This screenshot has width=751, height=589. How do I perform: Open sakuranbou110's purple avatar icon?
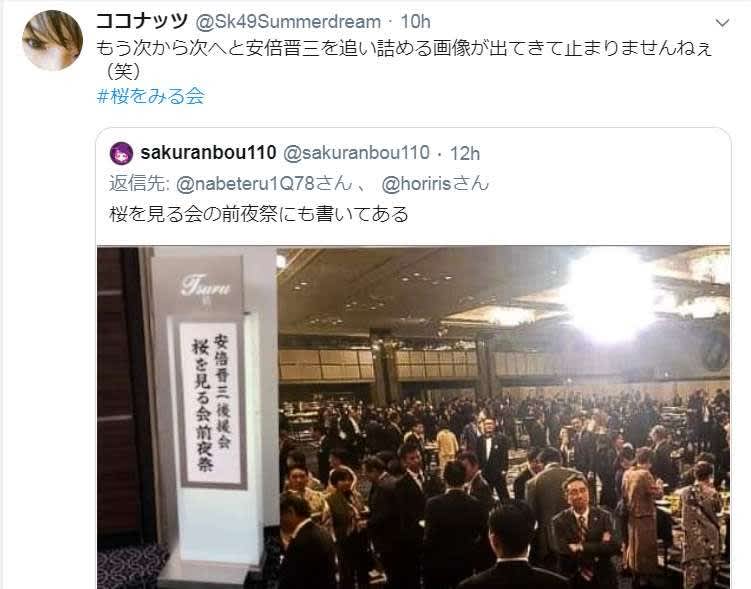click(x=122, y=153)
